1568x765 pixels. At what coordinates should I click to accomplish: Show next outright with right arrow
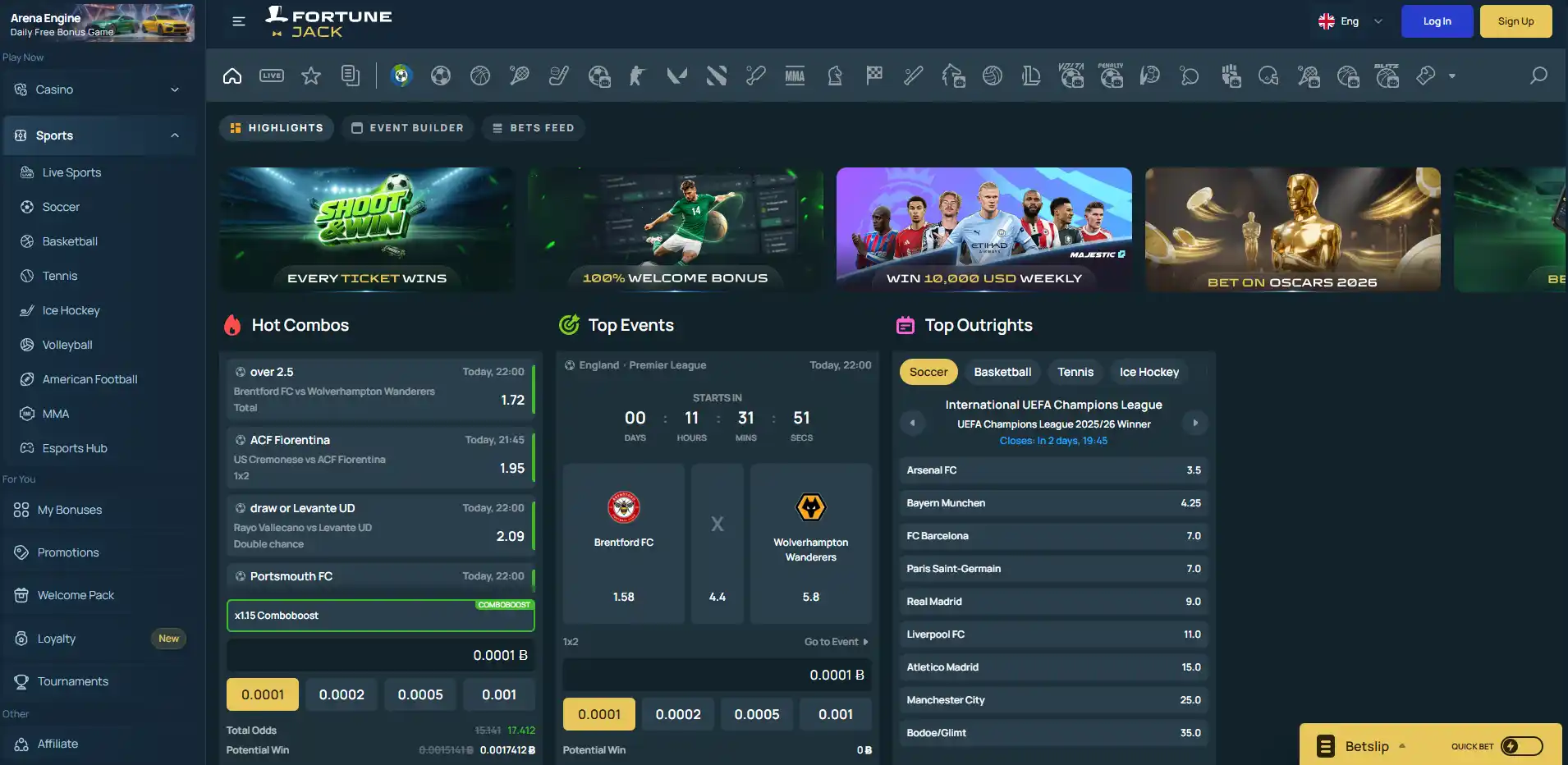1195,423
